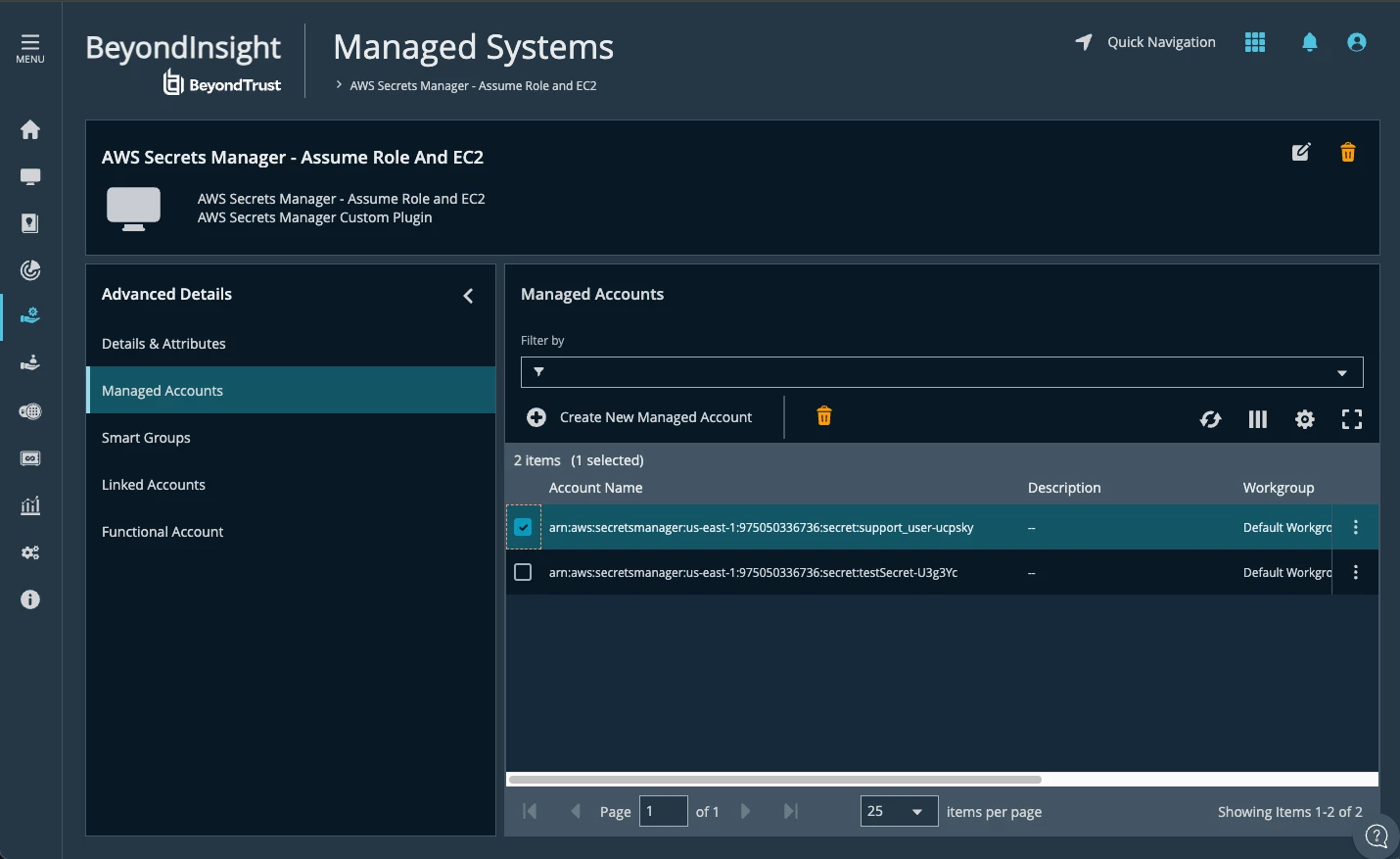
Task: Delete selected accounts with grid trash icon
Action: [824, 416]
